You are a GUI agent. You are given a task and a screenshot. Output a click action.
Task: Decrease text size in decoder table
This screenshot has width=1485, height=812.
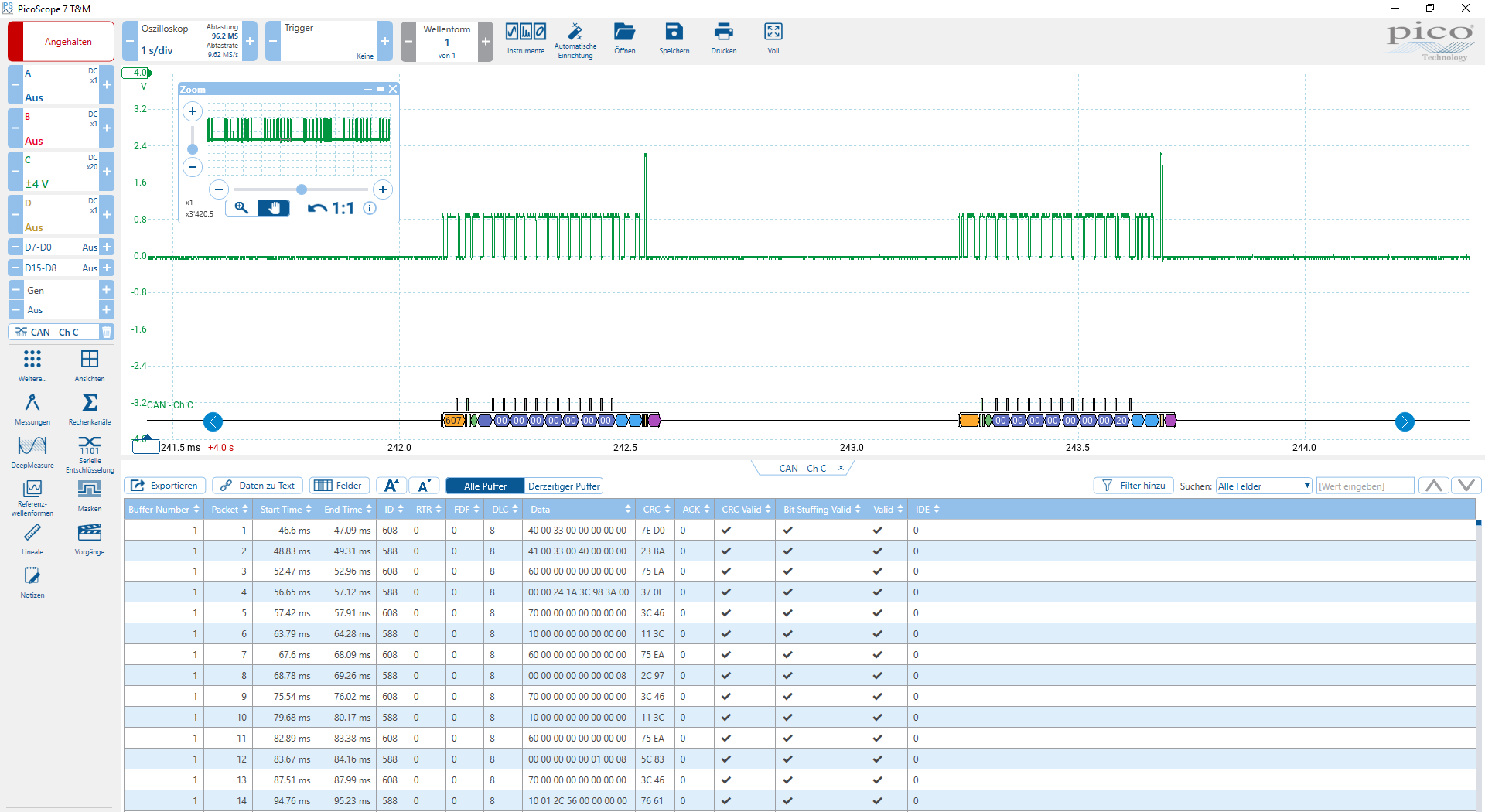point(424,486)
